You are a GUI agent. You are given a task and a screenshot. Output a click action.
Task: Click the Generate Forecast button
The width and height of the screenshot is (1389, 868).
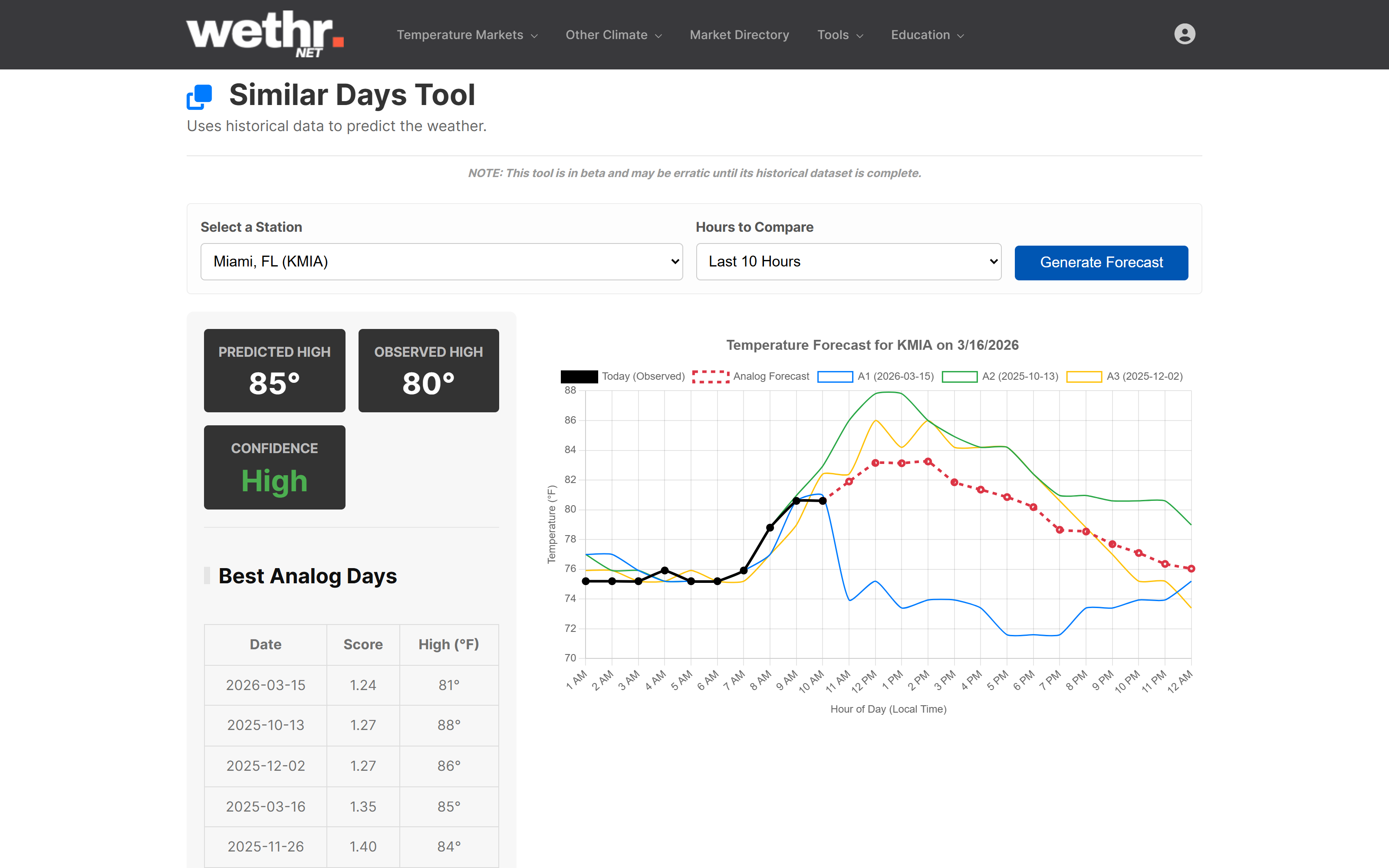[1101, 262]
